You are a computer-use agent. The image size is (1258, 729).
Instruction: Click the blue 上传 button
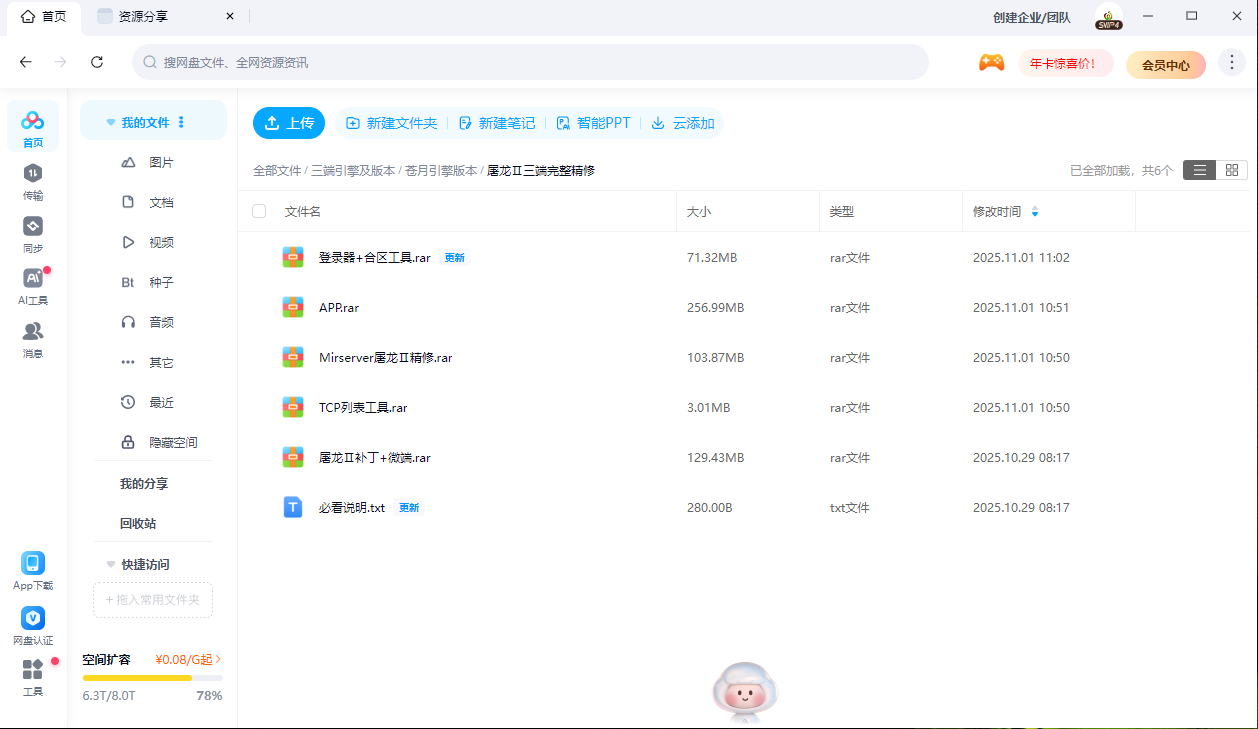(x=289, y=123)
